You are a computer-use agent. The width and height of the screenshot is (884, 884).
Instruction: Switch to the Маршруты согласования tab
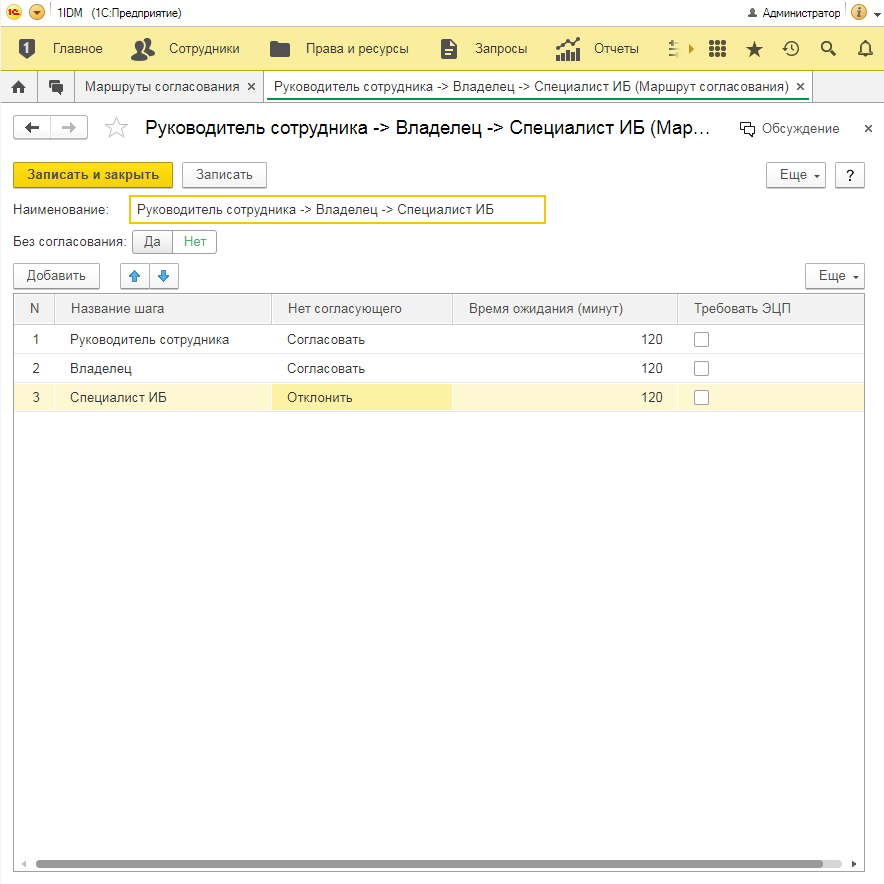162,87
